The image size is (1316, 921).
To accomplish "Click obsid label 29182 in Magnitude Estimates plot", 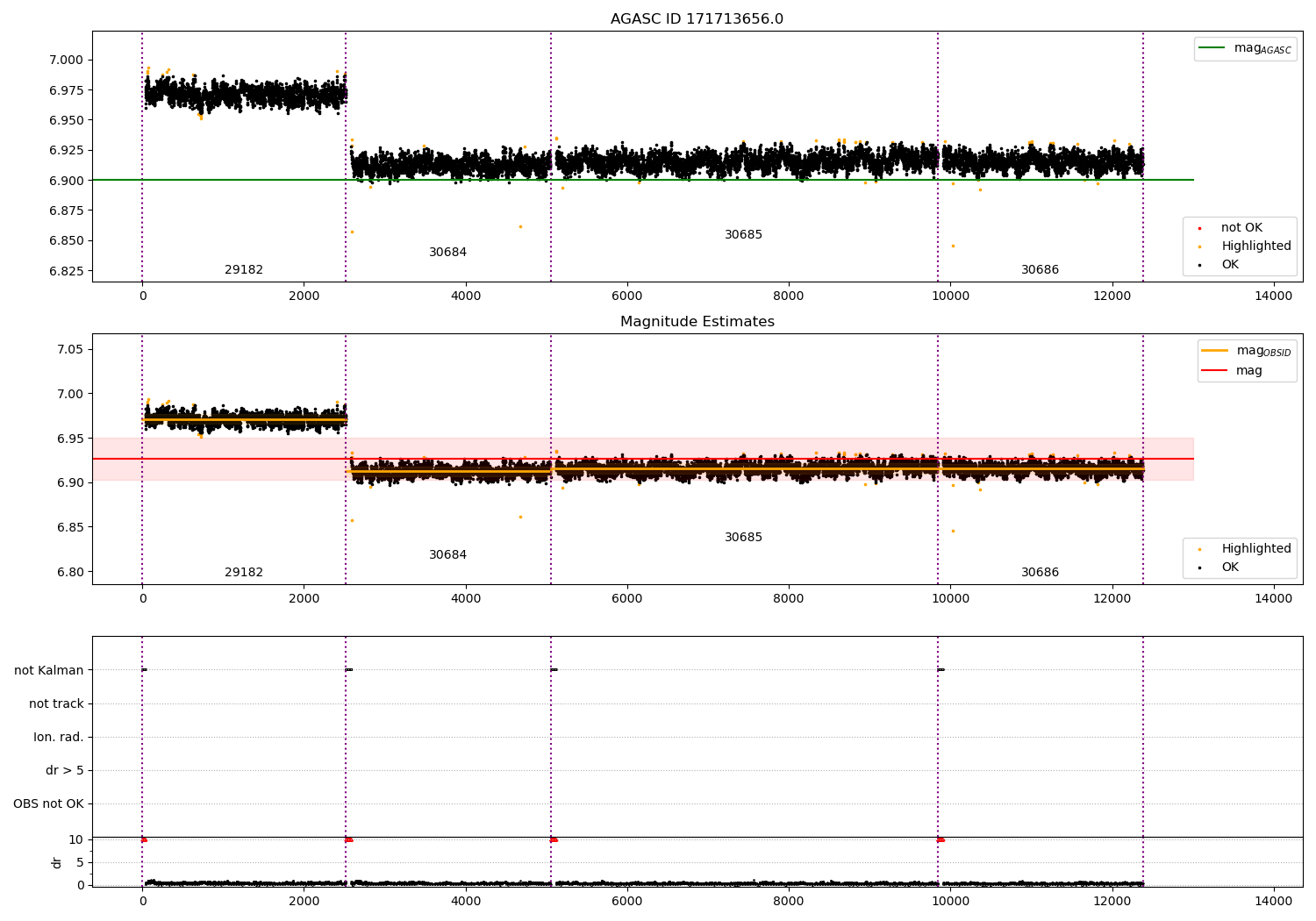I will (x=244, y=573).
